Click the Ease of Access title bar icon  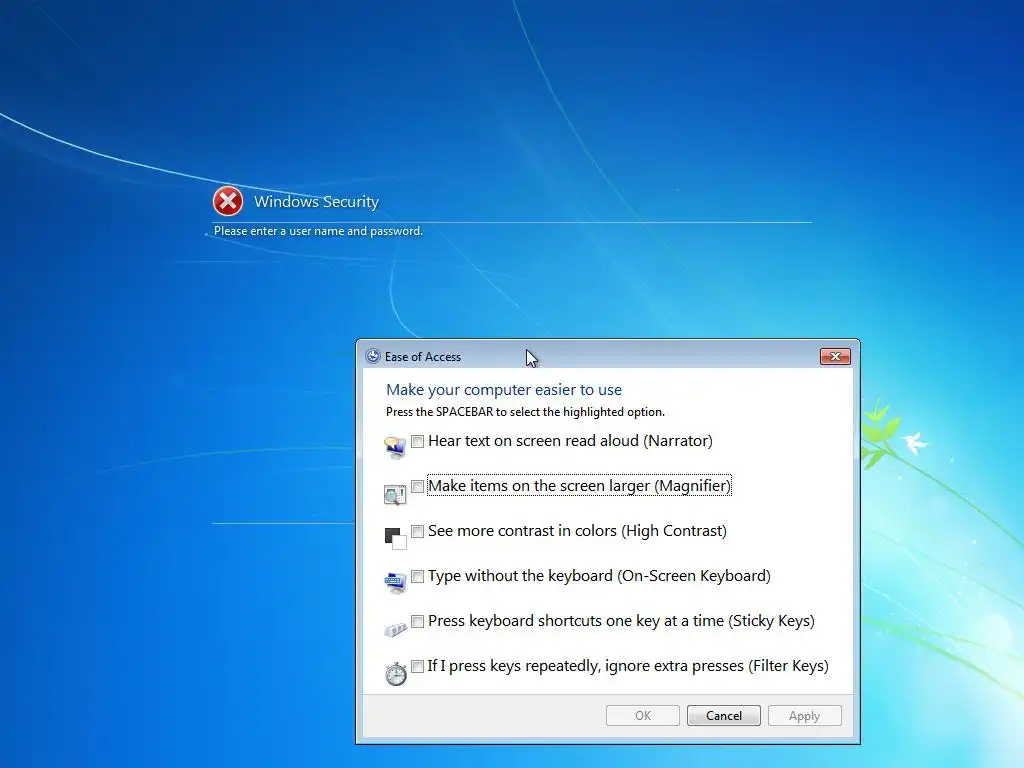click(x=373, y=356)
